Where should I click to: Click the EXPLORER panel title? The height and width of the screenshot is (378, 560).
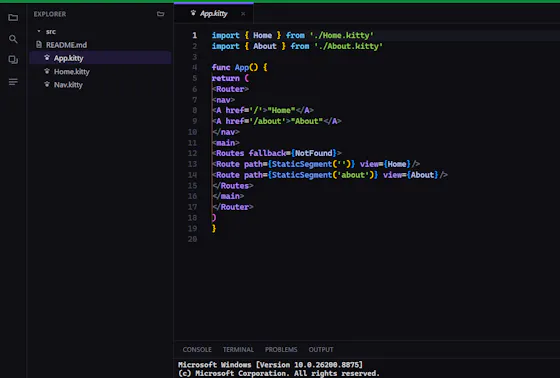pyautogui.click(x=50, y=14)
